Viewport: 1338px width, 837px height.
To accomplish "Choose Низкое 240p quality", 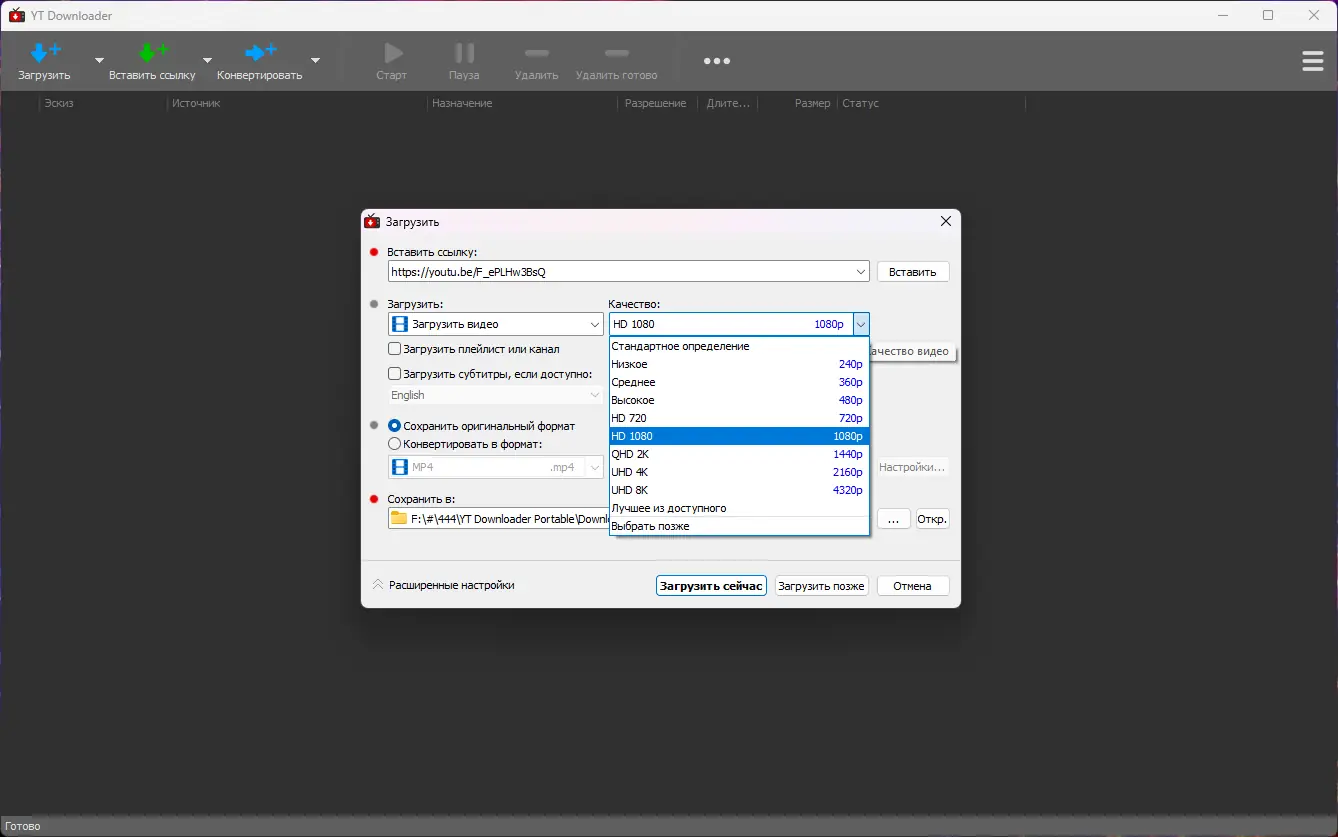I will coord(739,364).
